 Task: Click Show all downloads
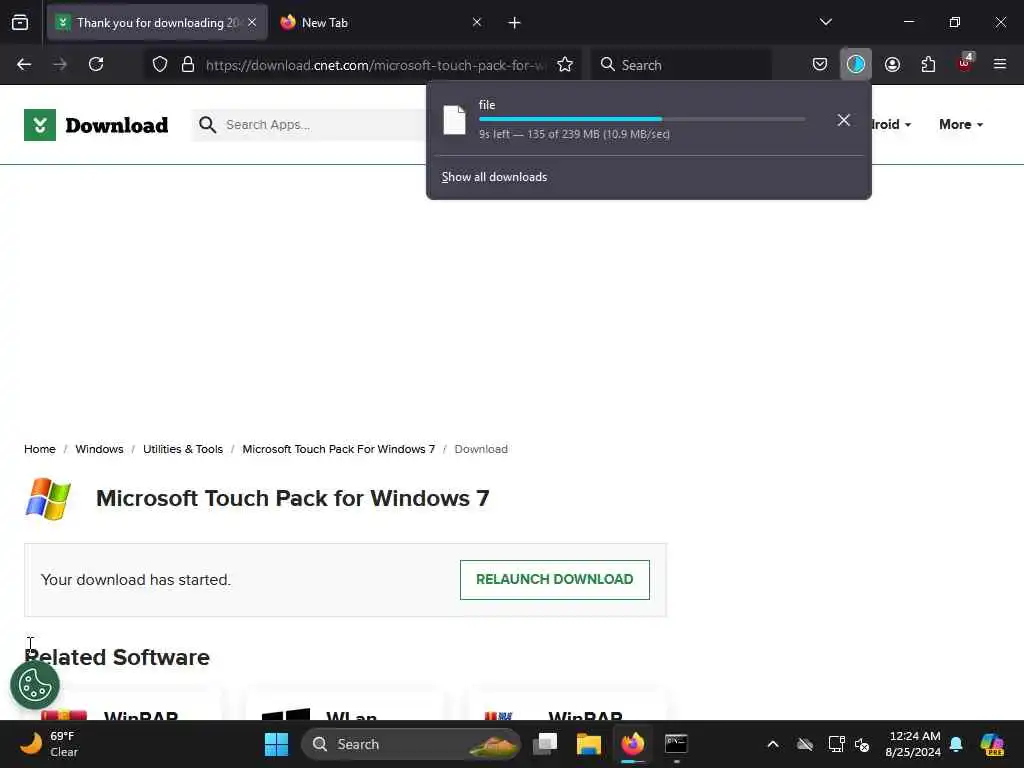494,177
